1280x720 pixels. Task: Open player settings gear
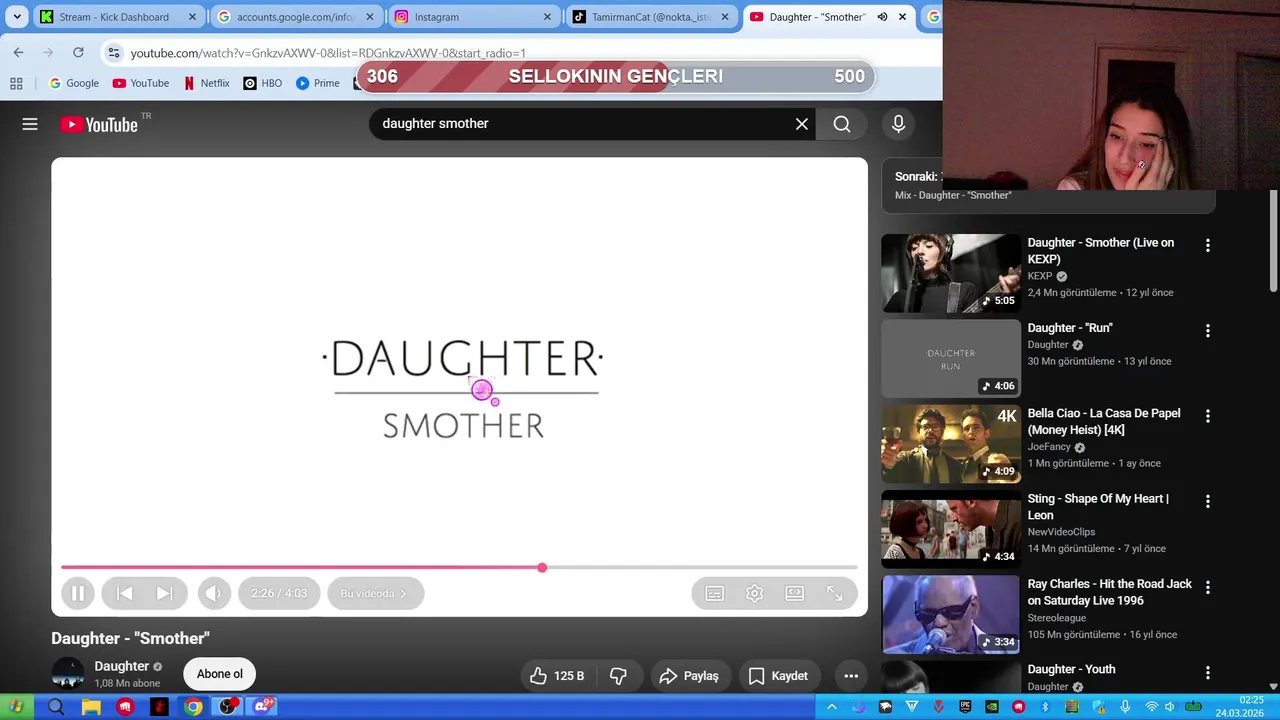click(x=755, y=593)
